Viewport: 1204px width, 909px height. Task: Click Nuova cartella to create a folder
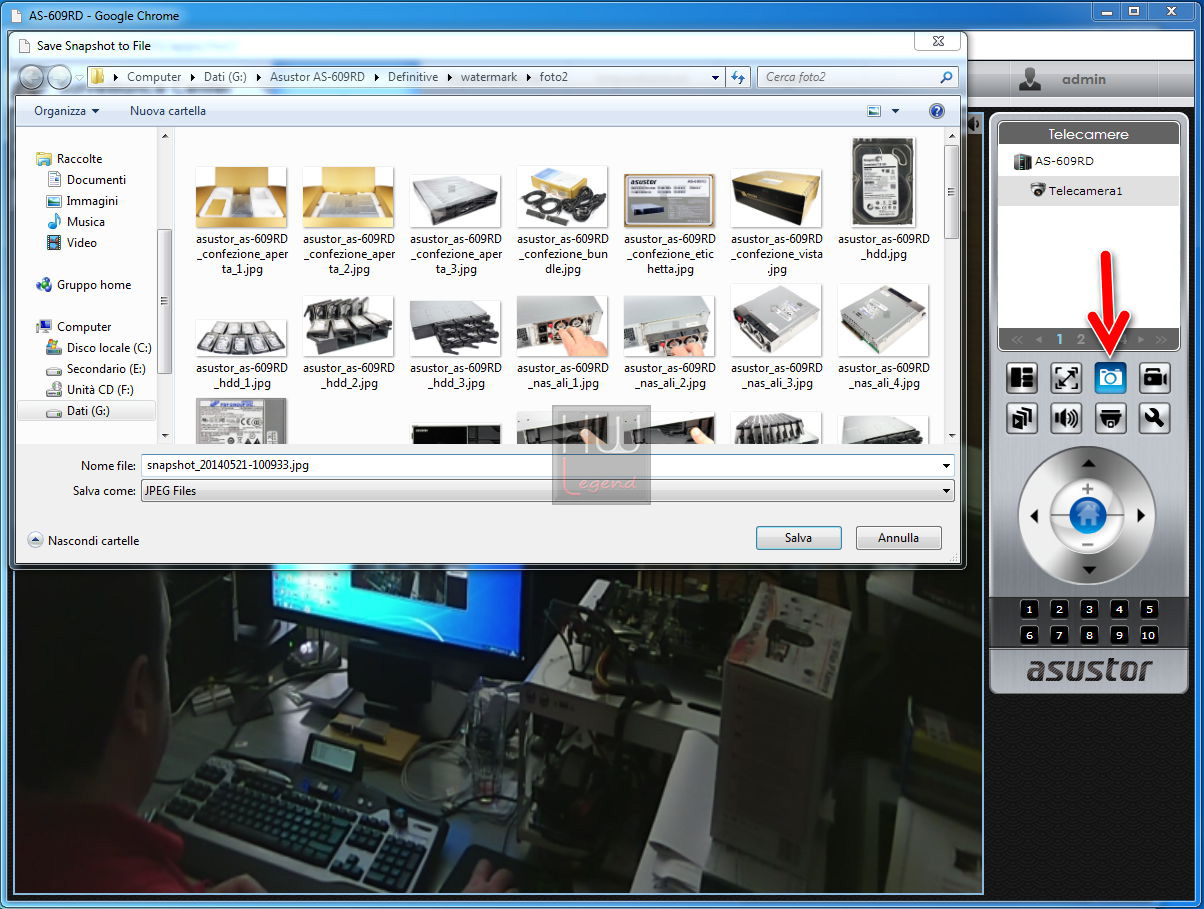[x=168, y=111]
